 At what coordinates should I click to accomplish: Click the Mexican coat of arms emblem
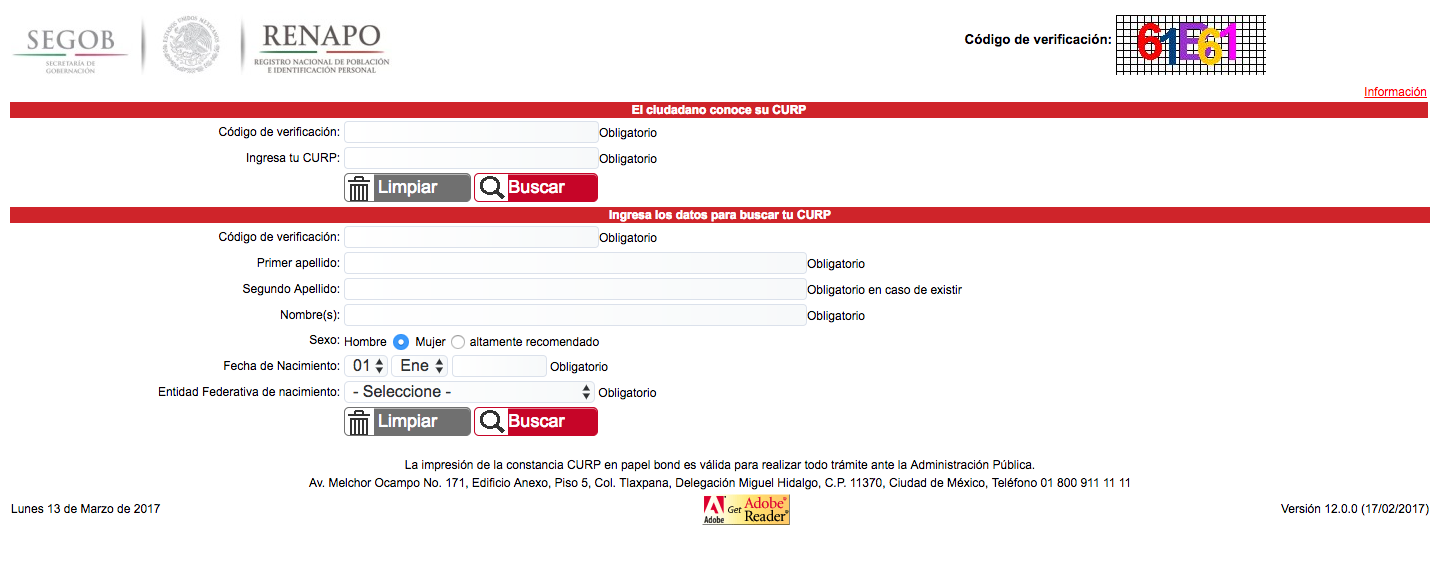tap(192, 45)
